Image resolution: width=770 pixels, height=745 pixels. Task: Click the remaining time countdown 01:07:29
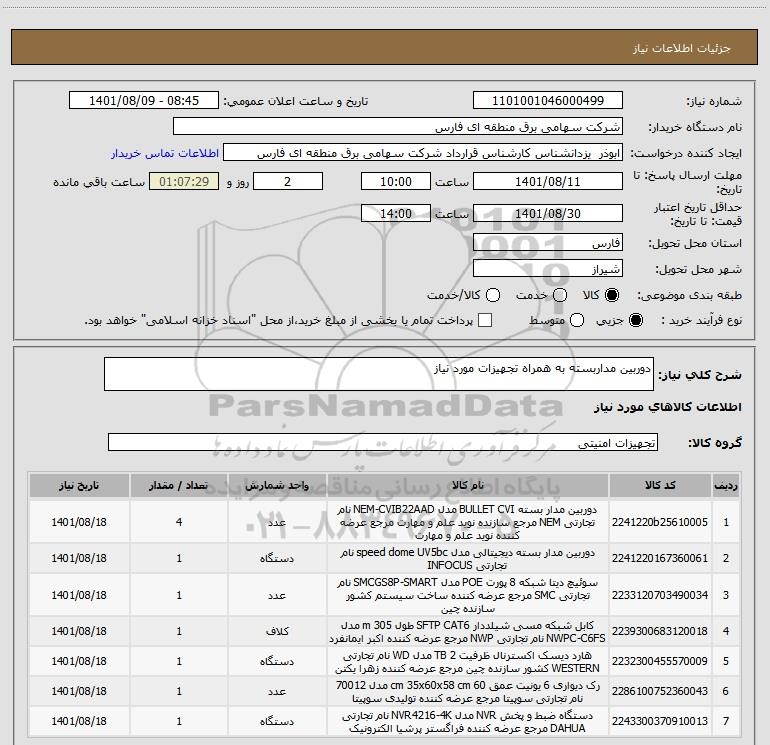pos(184,182)
